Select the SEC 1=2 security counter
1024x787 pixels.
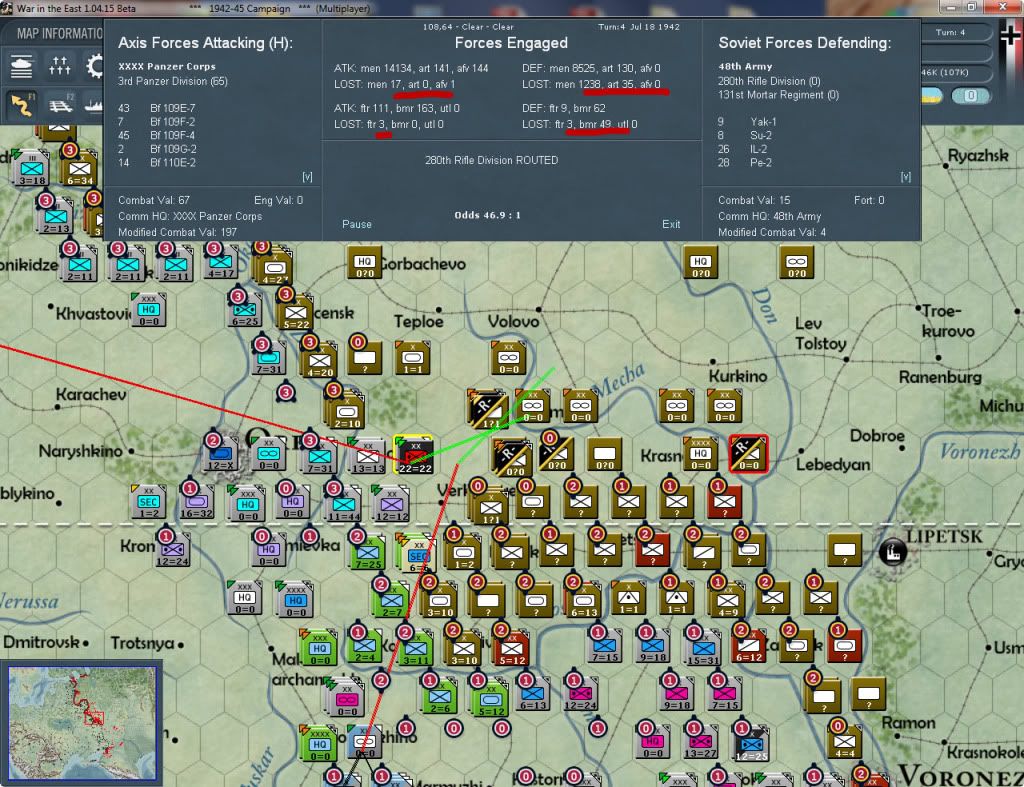(x=148, y=502)
